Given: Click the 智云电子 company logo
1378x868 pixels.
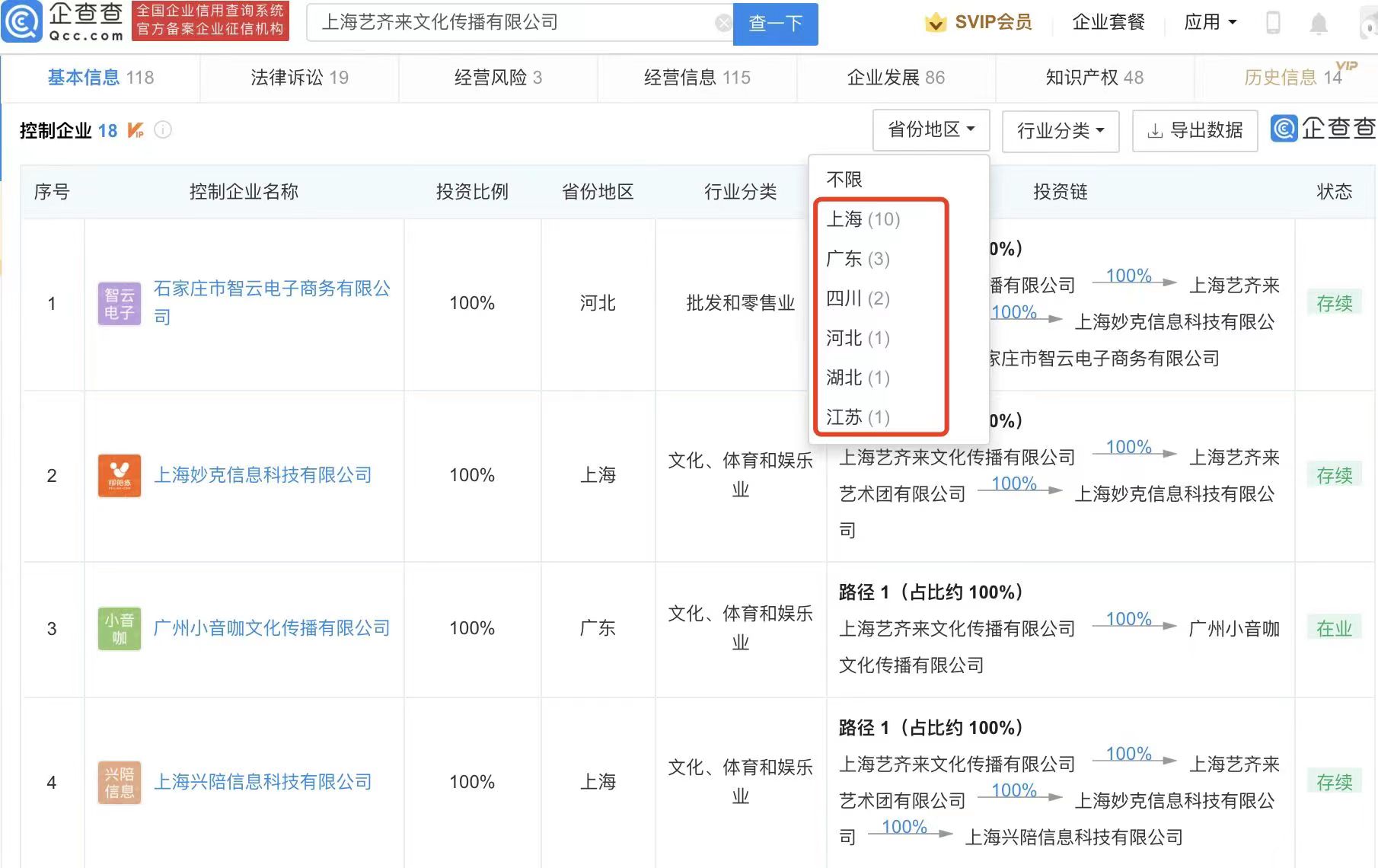Looking at the screenshot, I should pyautogui.click(x=120, y=303).
